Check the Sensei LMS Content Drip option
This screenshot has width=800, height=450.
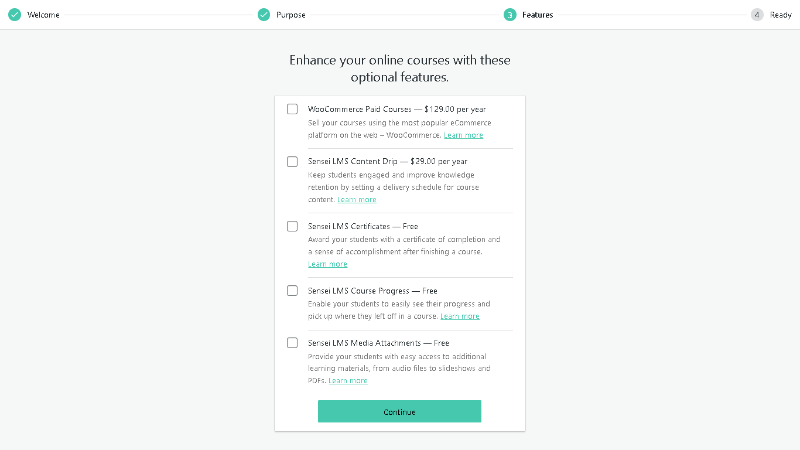(292, 162)
